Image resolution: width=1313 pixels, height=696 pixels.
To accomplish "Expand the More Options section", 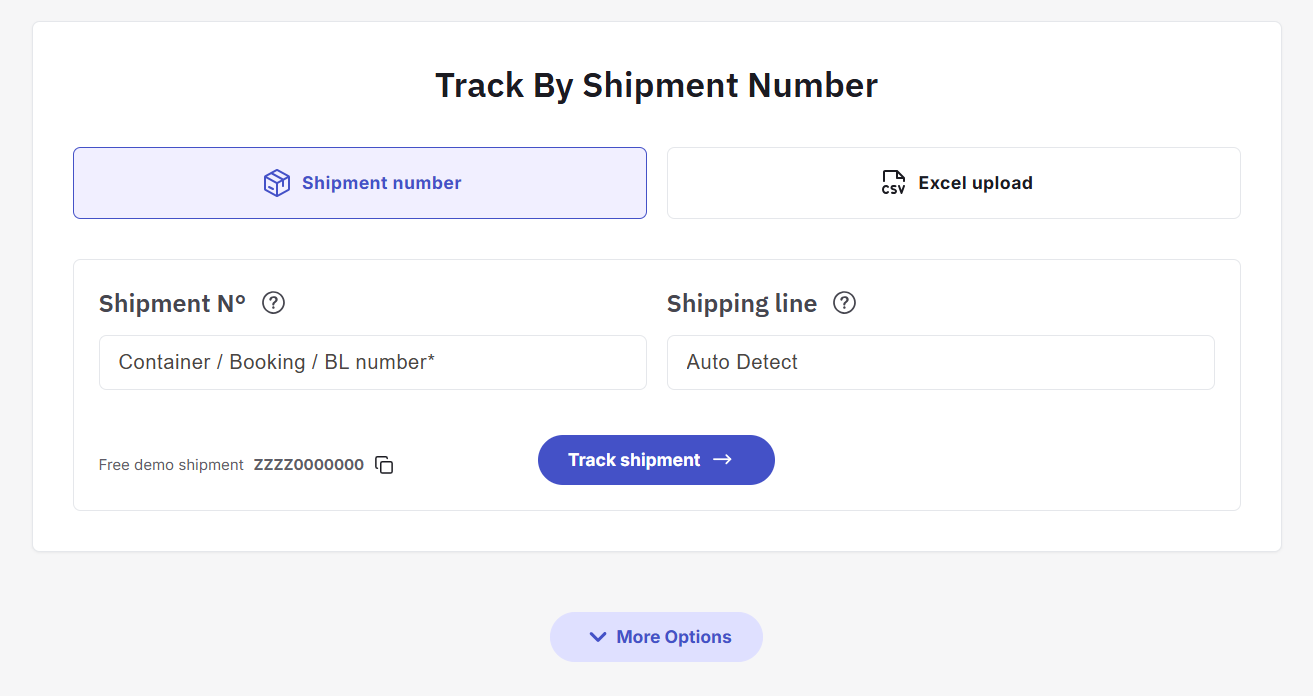I will pos(656,637).
